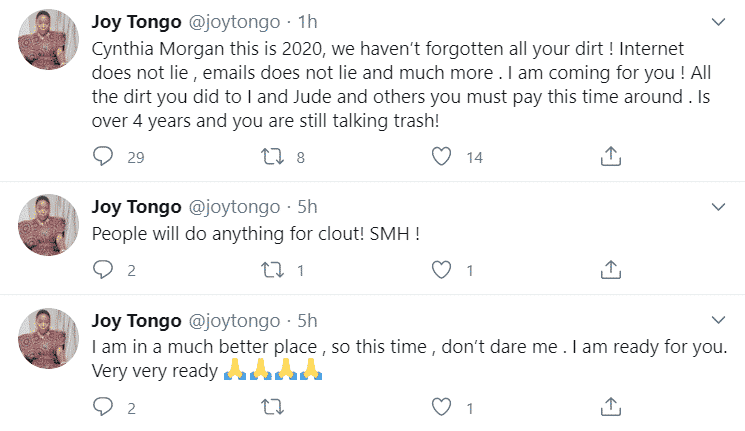745x431 pixels.
Task: Click the avatar beside the 'much better place' tweet
Action: [x=50, y=340]
